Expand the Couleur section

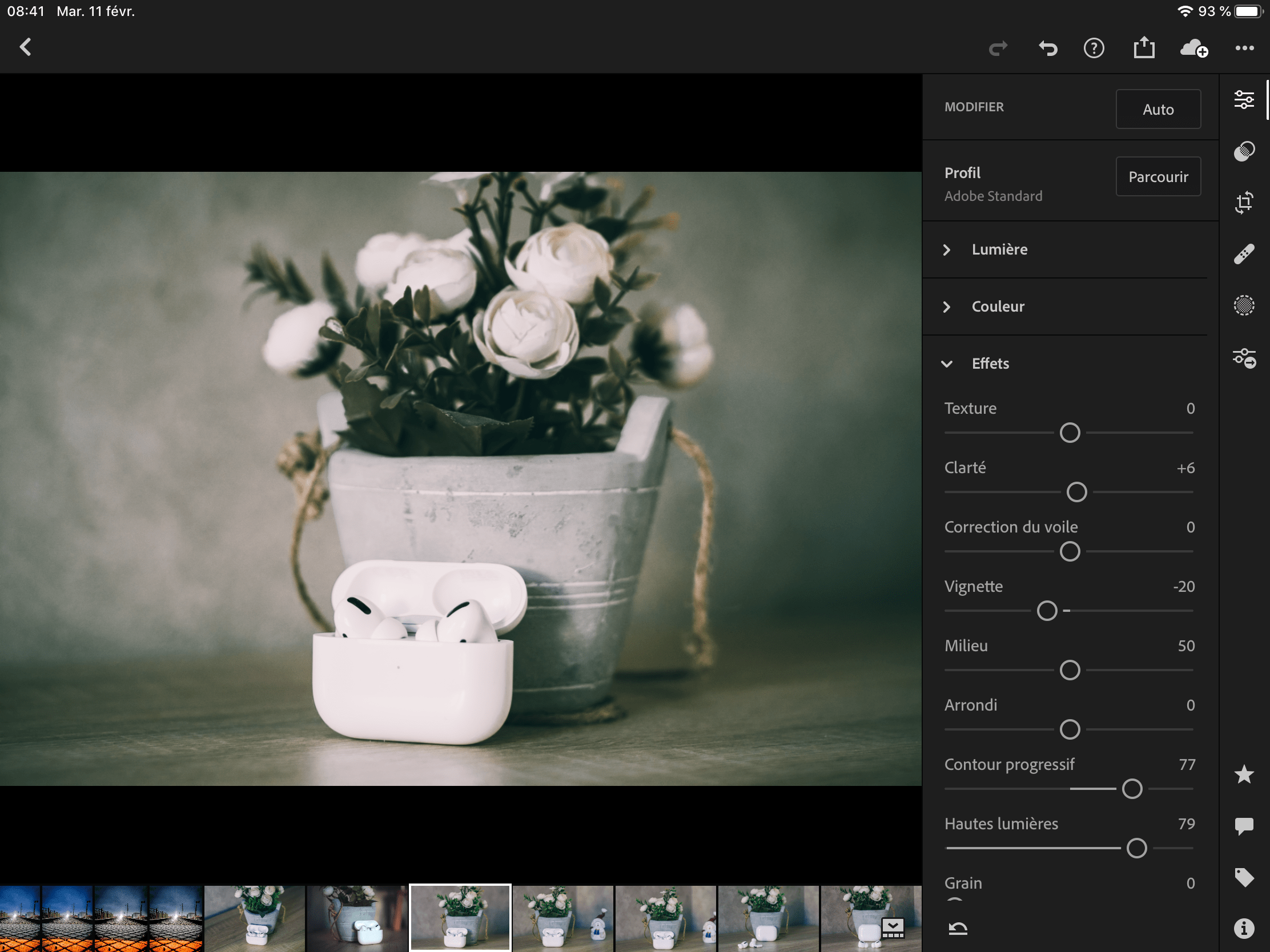(x=998, y=306)
